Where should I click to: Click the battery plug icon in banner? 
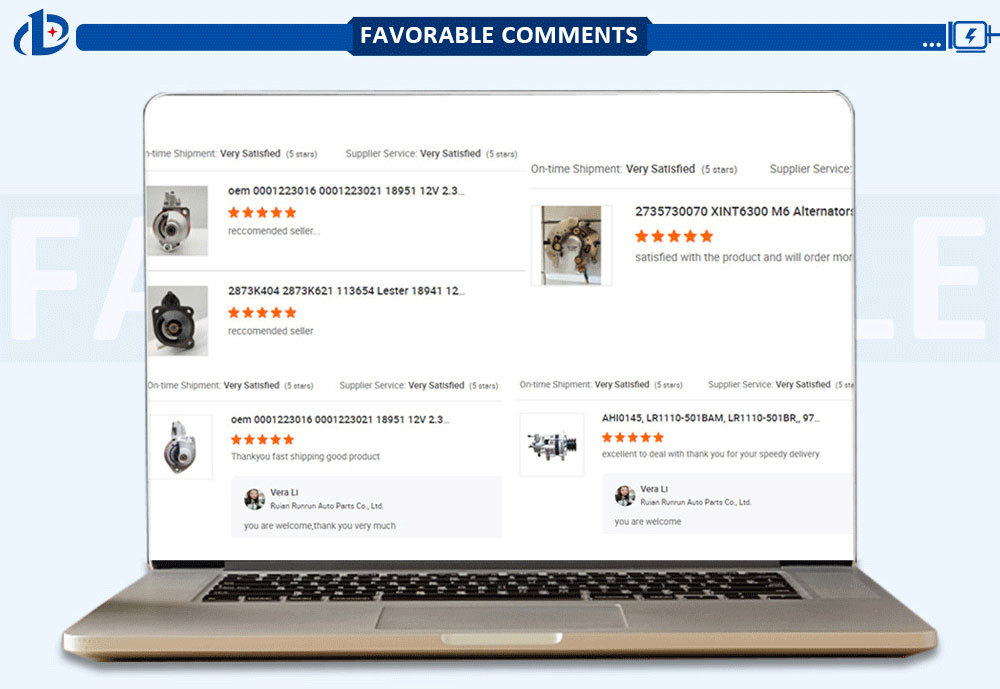(x=973, y=35)
